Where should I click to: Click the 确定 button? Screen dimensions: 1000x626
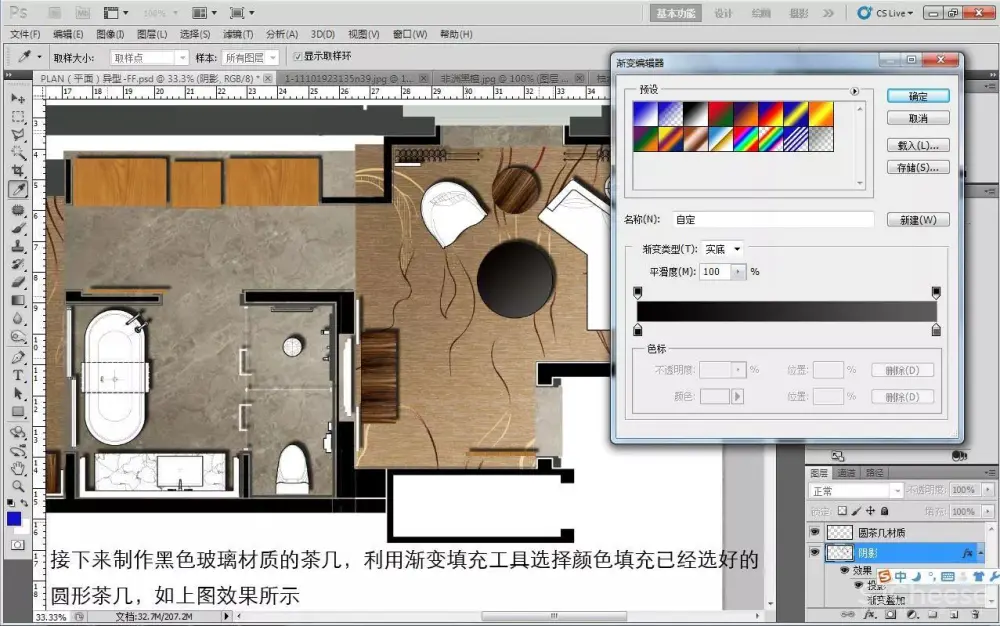point(917,96)
